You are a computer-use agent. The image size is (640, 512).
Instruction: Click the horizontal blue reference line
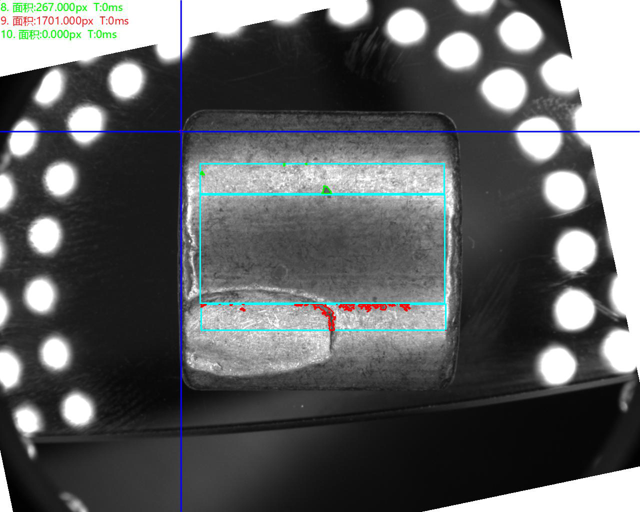coord(540,131)
